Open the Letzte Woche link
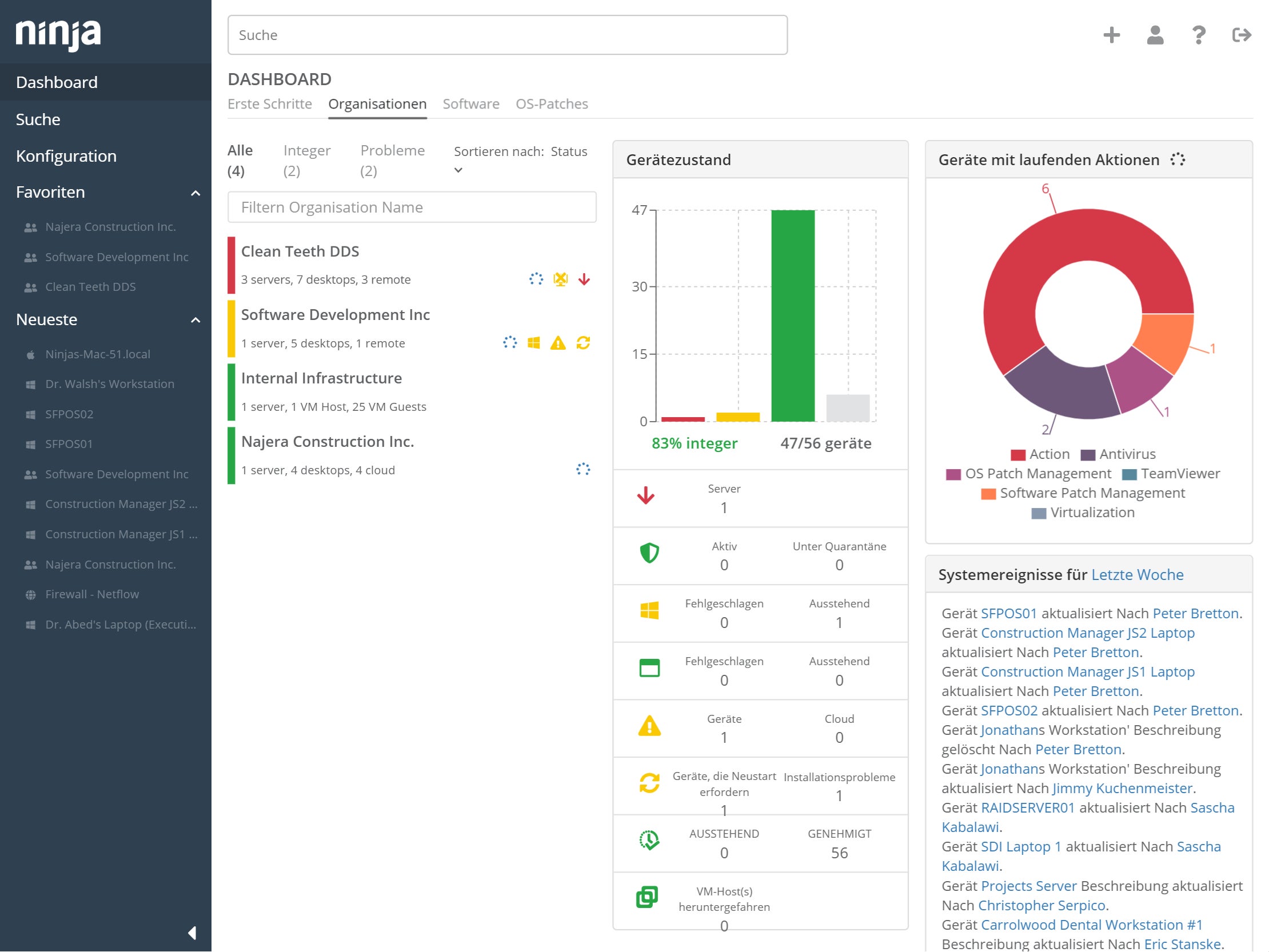The width and height of the screenshot is (1269, 952). point(1137,575)
